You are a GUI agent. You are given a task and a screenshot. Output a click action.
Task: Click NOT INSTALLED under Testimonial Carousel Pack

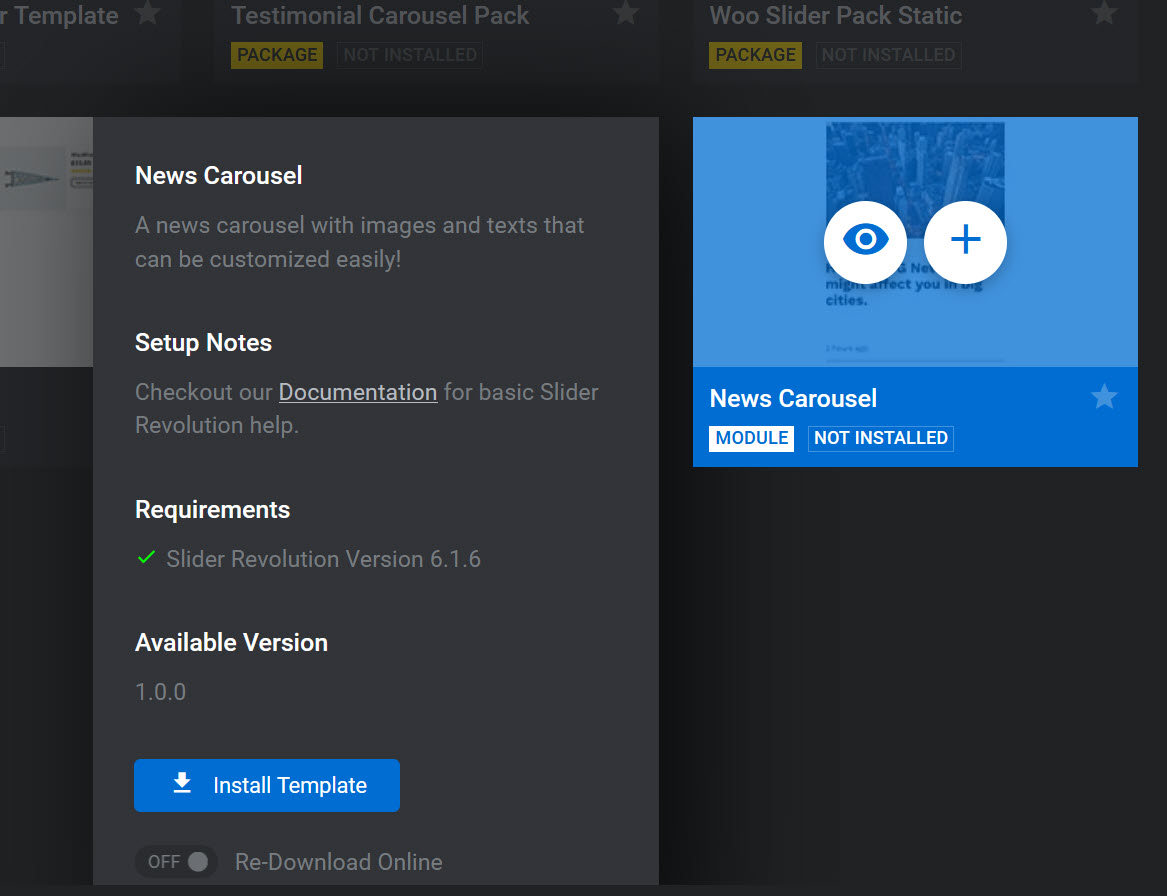(x=410, y=55)
